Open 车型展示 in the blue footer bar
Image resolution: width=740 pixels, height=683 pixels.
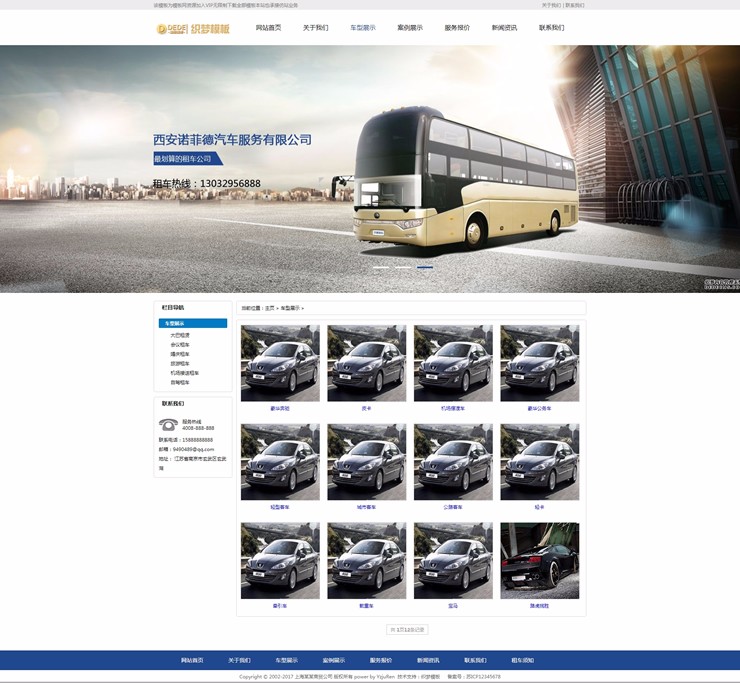286,660
